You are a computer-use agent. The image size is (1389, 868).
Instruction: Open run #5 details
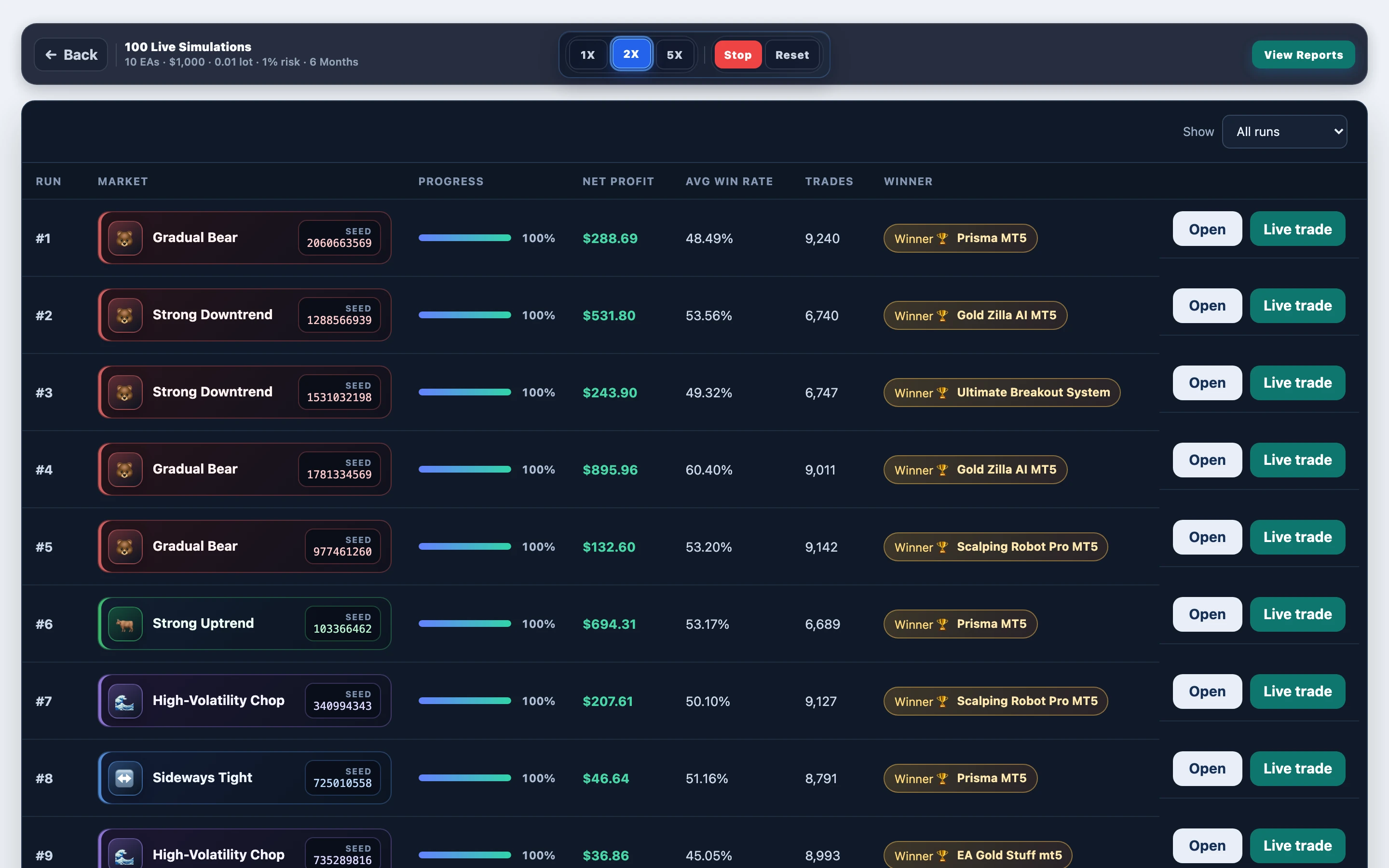(x=1207, y=537)
